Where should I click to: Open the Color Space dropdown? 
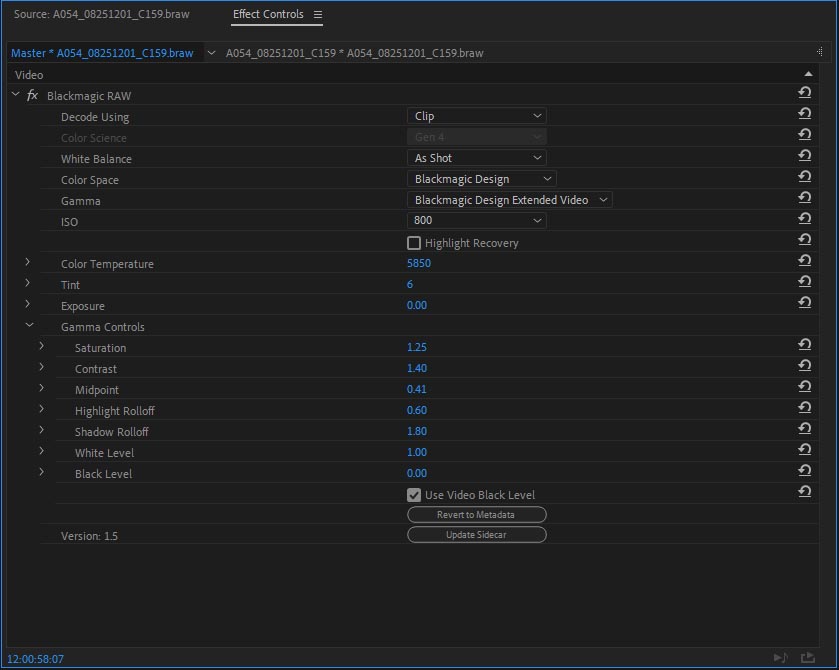click(x=482, y=179)
